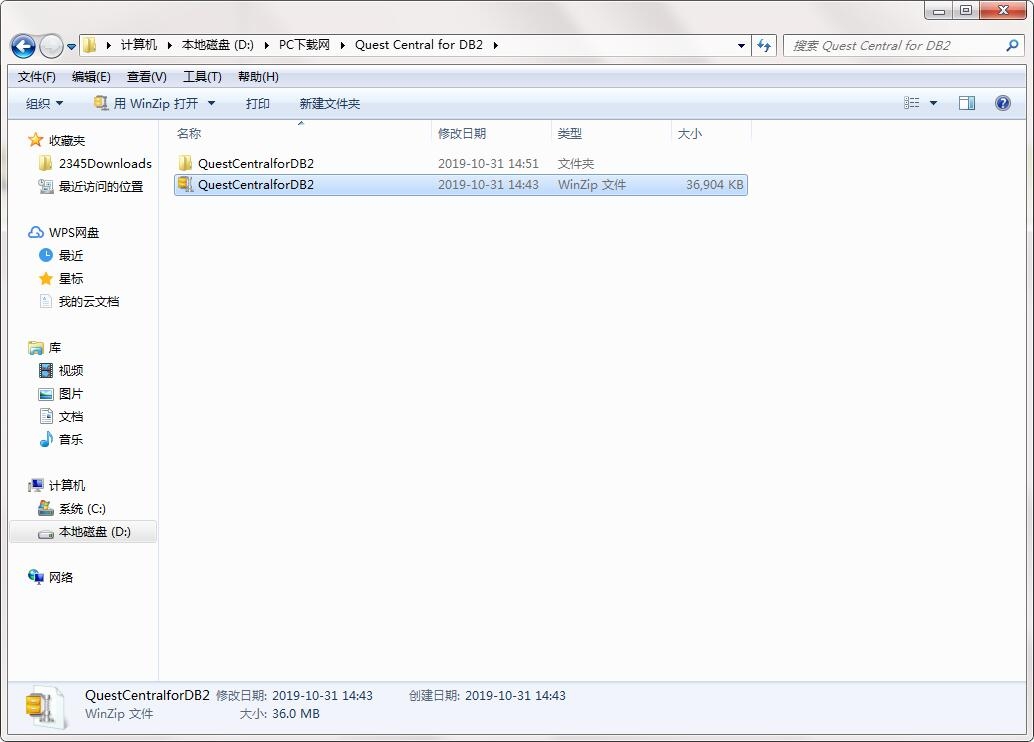The image size is (1034, 742).
Task: Expand the arrow after Quest Central for DB2
Action: (x=496, y=45)
